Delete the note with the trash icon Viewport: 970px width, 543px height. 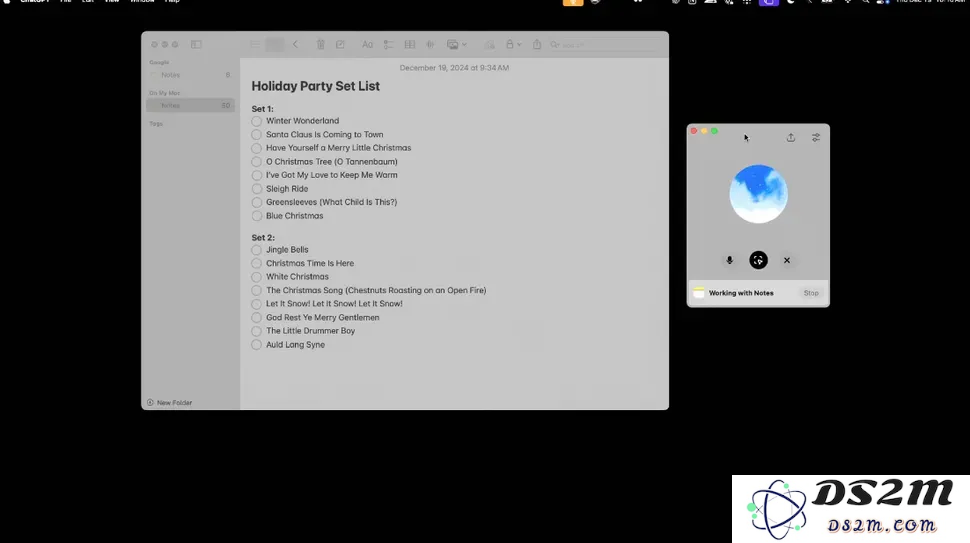pyautogui.click(x=320, y=45)
